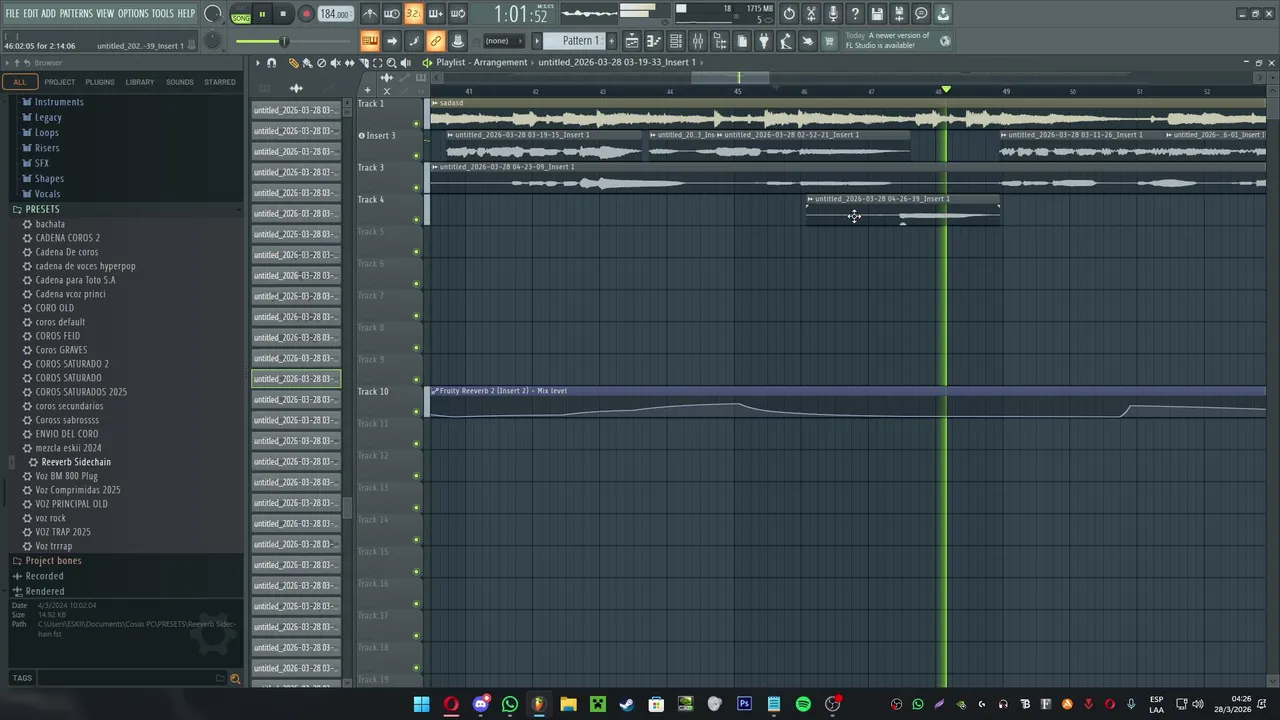The height and width of the screenshot is (720, 1280).
Task: Select the Playback speaker tool in playlist toolbar
Action: click(x=406, y=62)
